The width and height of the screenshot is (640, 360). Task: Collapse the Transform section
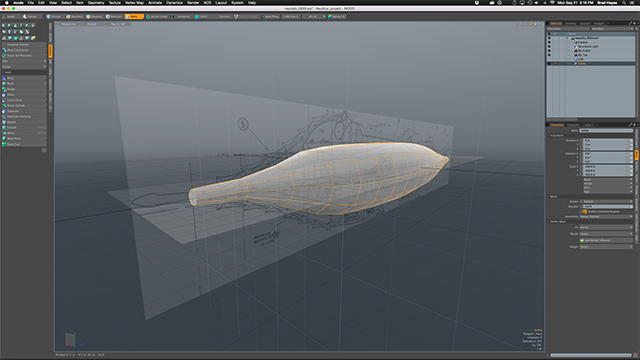549,136
